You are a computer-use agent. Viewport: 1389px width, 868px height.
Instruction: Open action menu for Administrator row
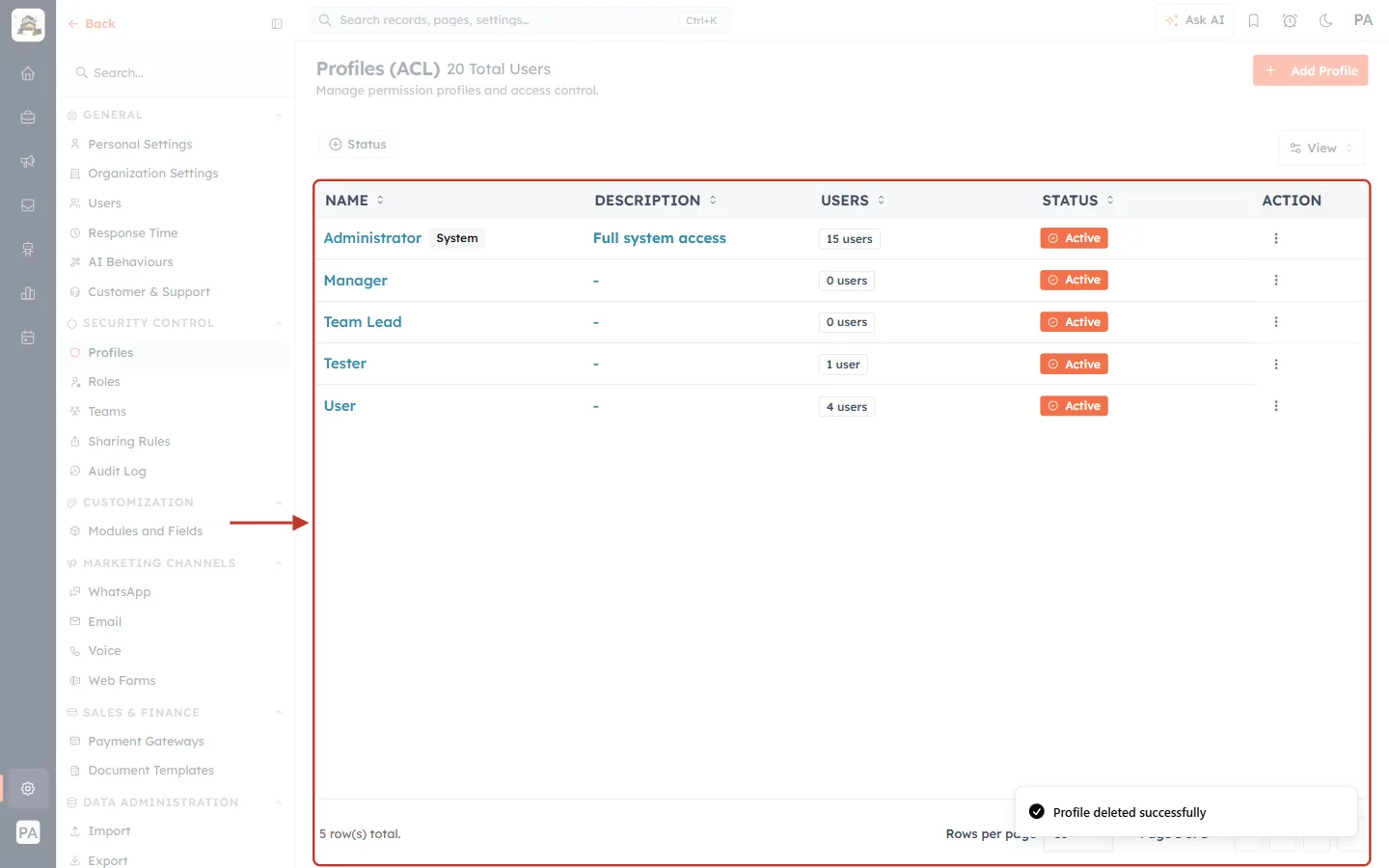[1276, 238]
